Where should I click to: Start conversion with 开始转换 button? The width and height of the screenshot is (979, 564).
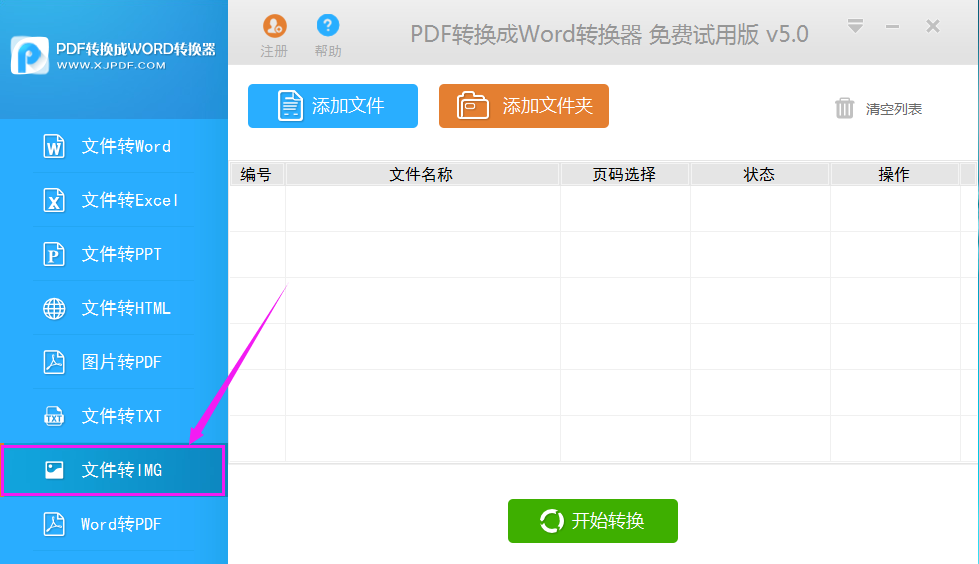593,521
